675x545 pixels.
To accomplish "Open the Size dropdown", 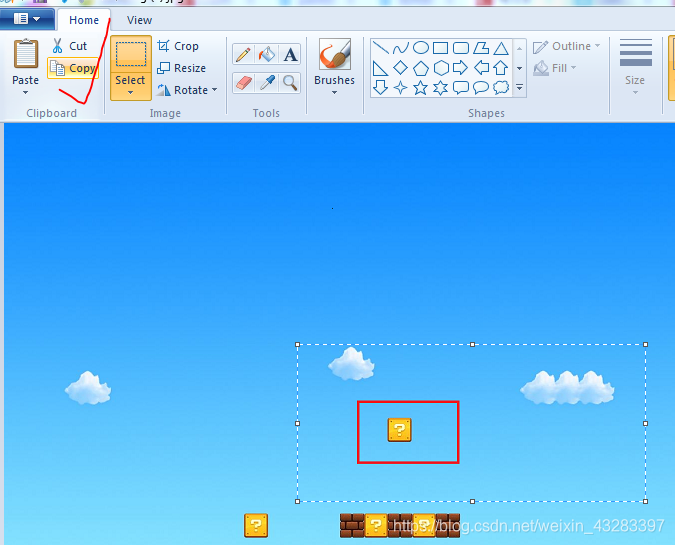I will coord(635,93).
